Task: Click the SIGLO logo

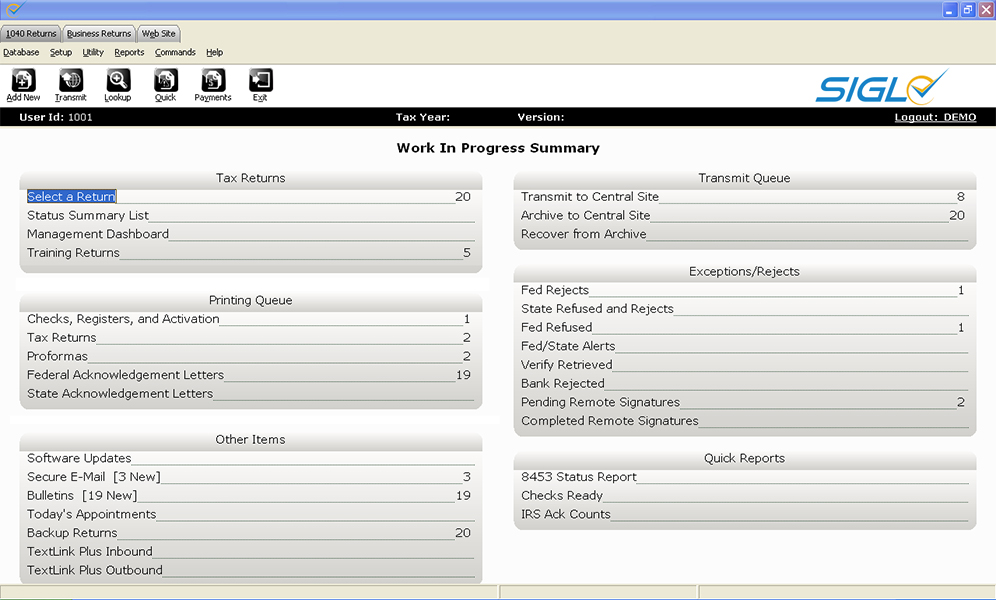Action: 882,88
